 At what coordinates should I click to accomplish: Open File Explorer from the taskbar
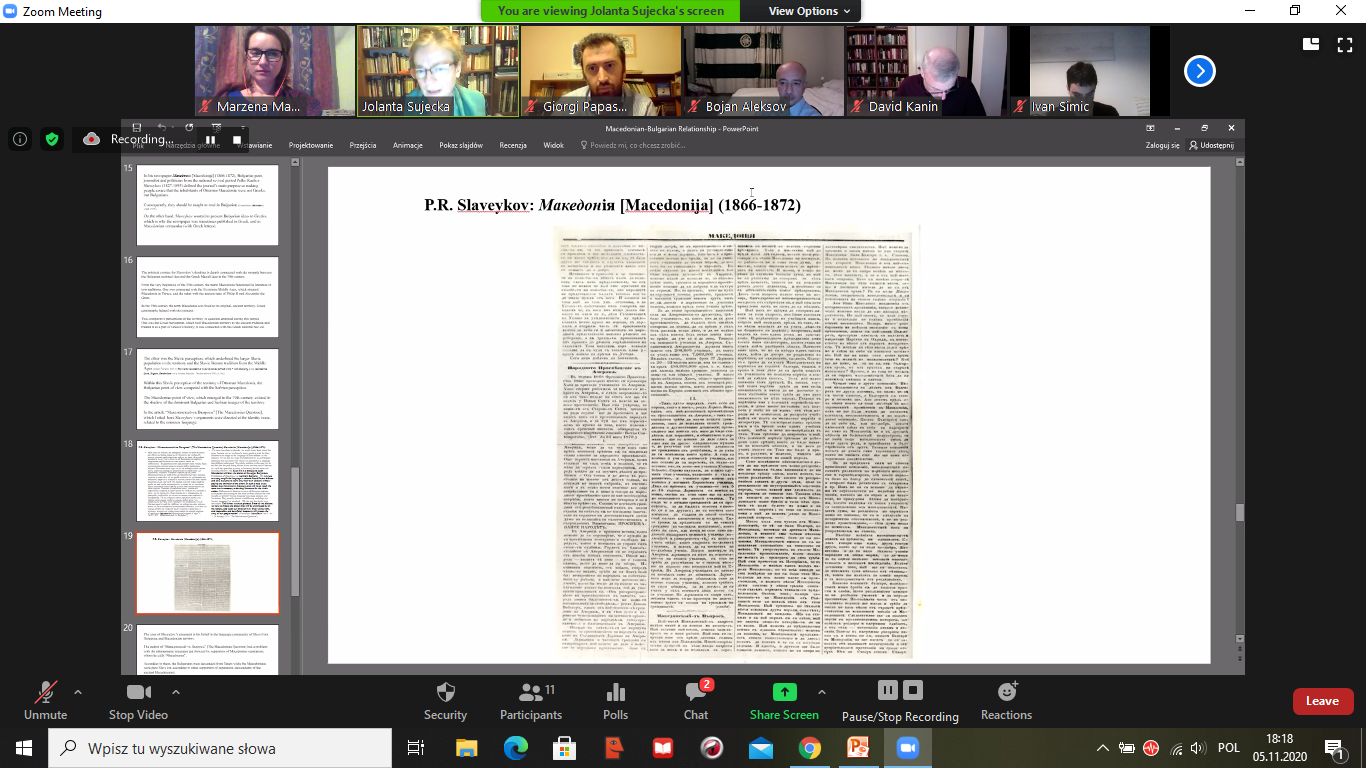466,747
